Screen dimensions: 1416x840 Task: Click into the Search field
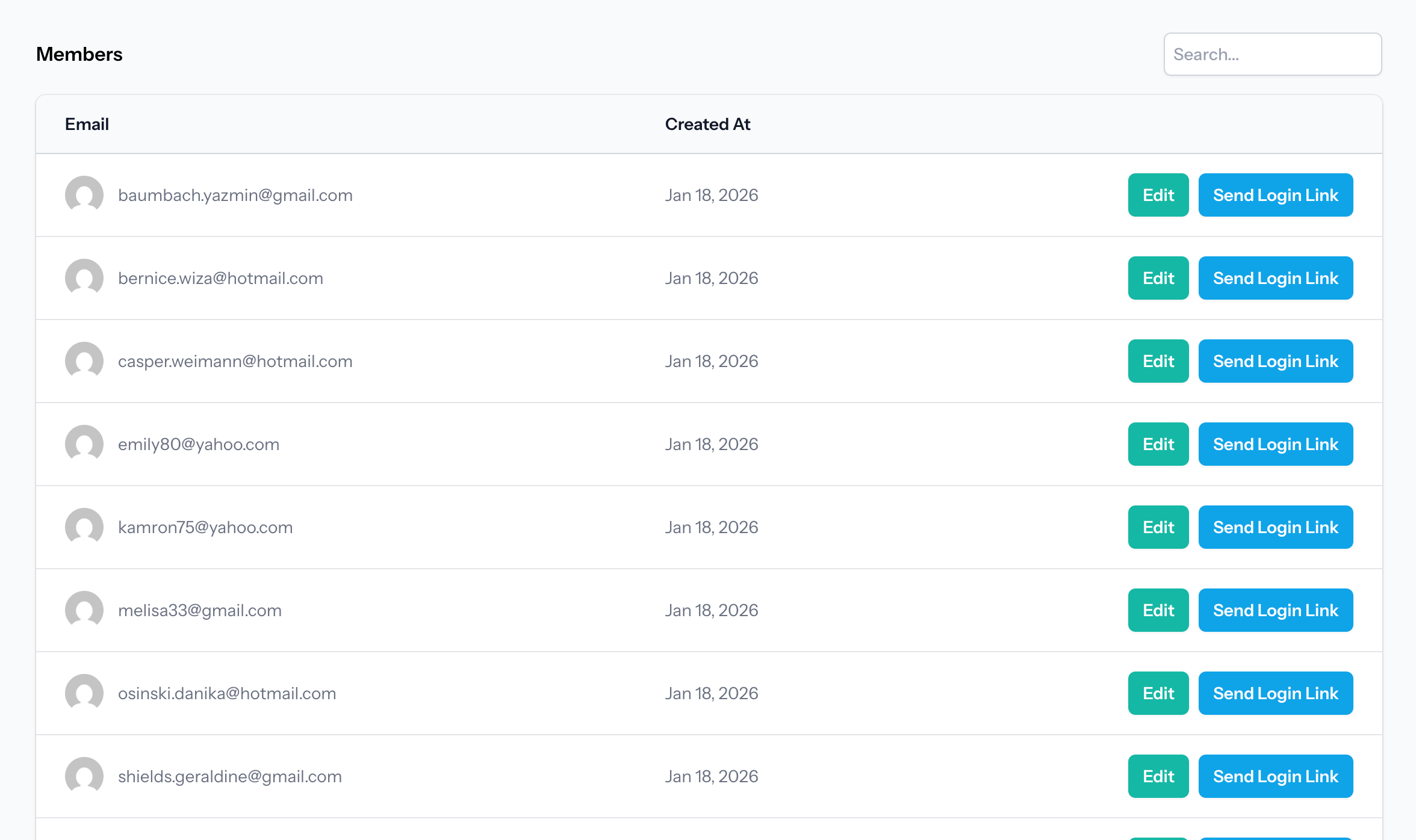(x=1273, y=54)
